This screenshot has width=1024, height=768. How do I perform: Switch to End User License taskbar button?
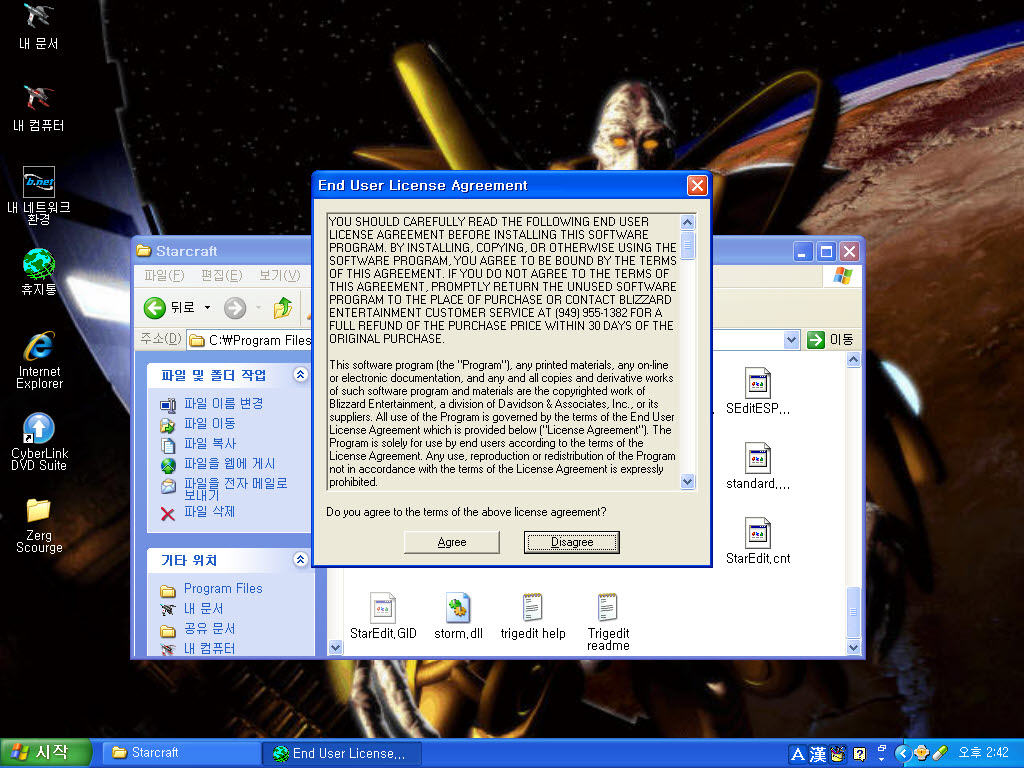click(x=342, y=753)
